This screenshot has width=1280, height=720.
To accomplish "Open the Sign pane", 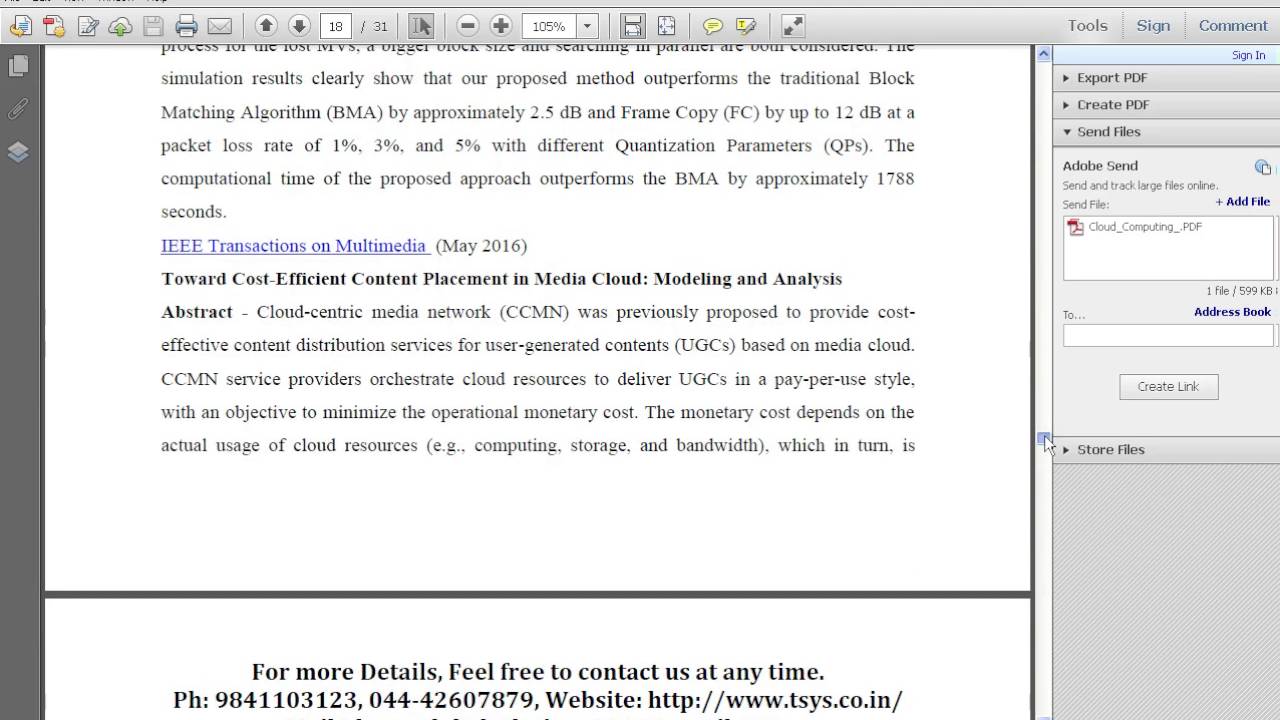I will 1153,26.
